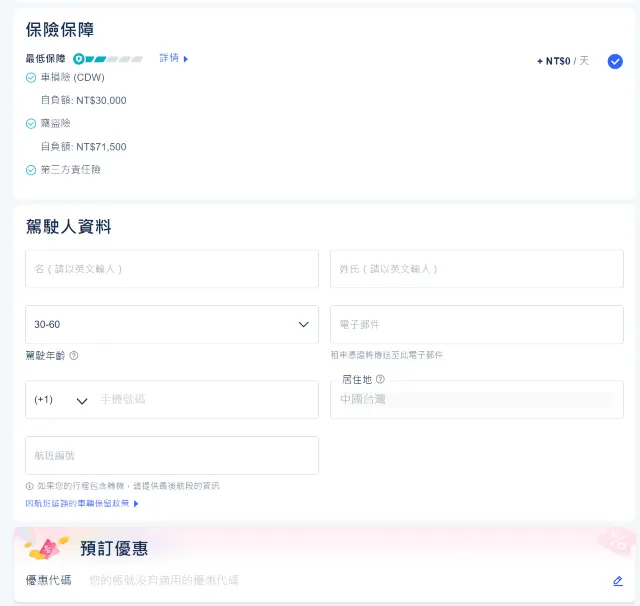This screenshot has height=606, width=640.
Task: Click the checkmark icon beside 第三方責任險
Action: coord(31,170)
